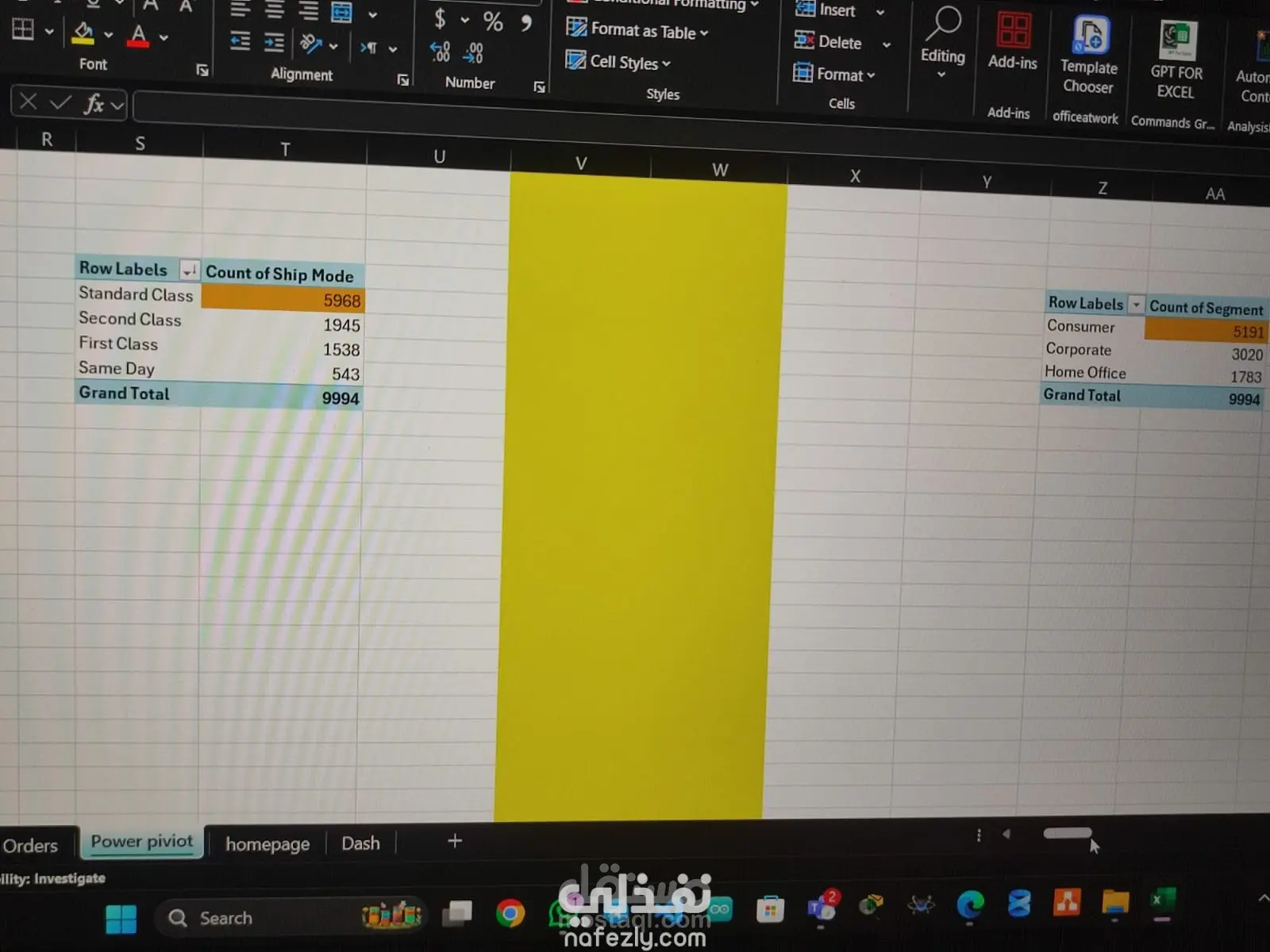Viewport: 1270px width, 952px height.
Task: Apply Percent Style formatting
Action: (493, 21)
